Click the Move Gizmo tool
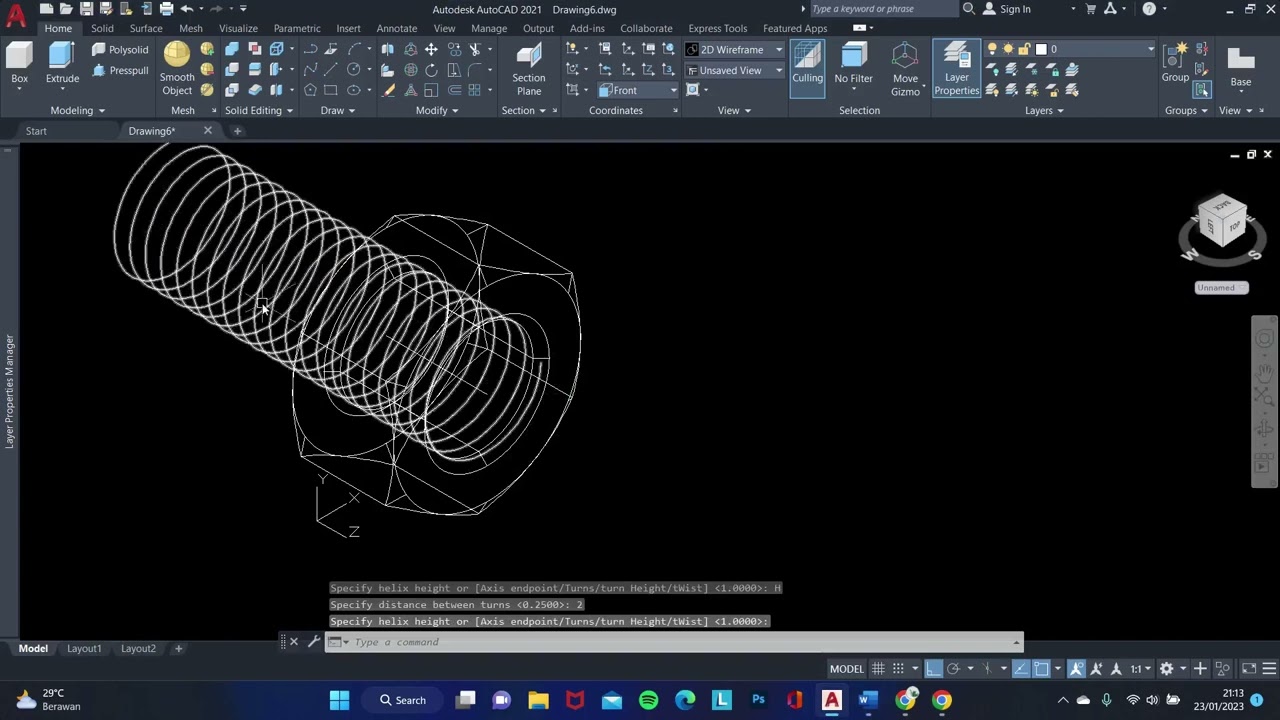The height and width of the screenshot is (720, 1280). pyautogui.click(x=905, y=69)
